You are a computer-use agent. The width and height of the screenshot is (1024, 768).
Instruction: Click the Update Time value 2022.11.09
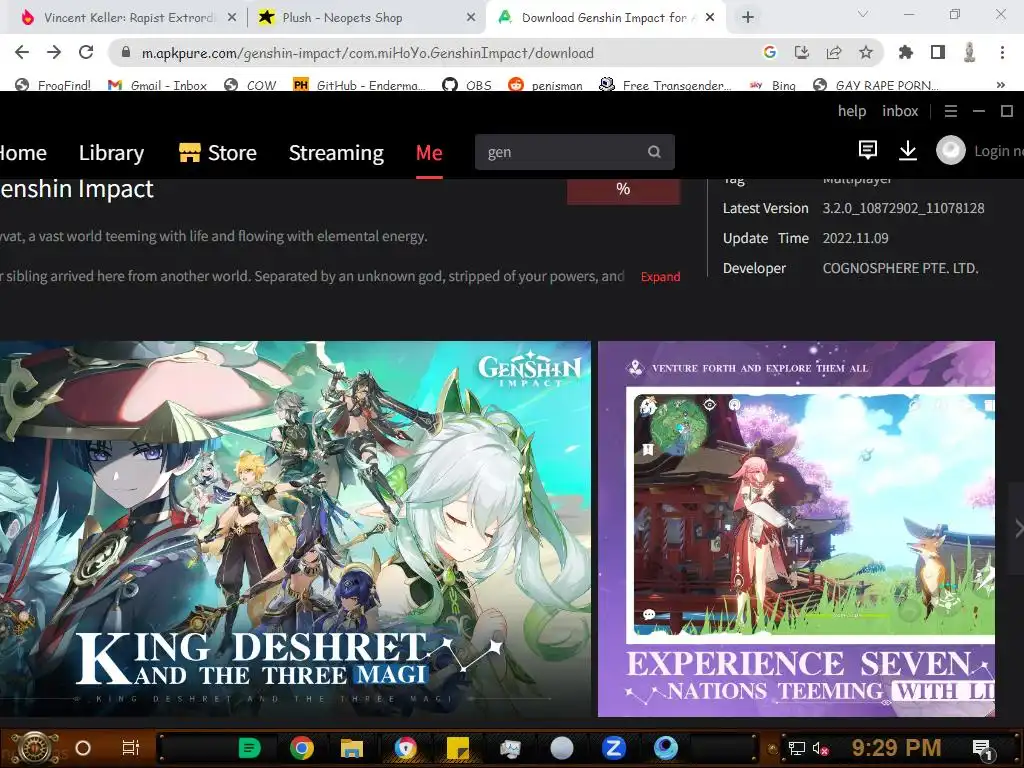856,238
